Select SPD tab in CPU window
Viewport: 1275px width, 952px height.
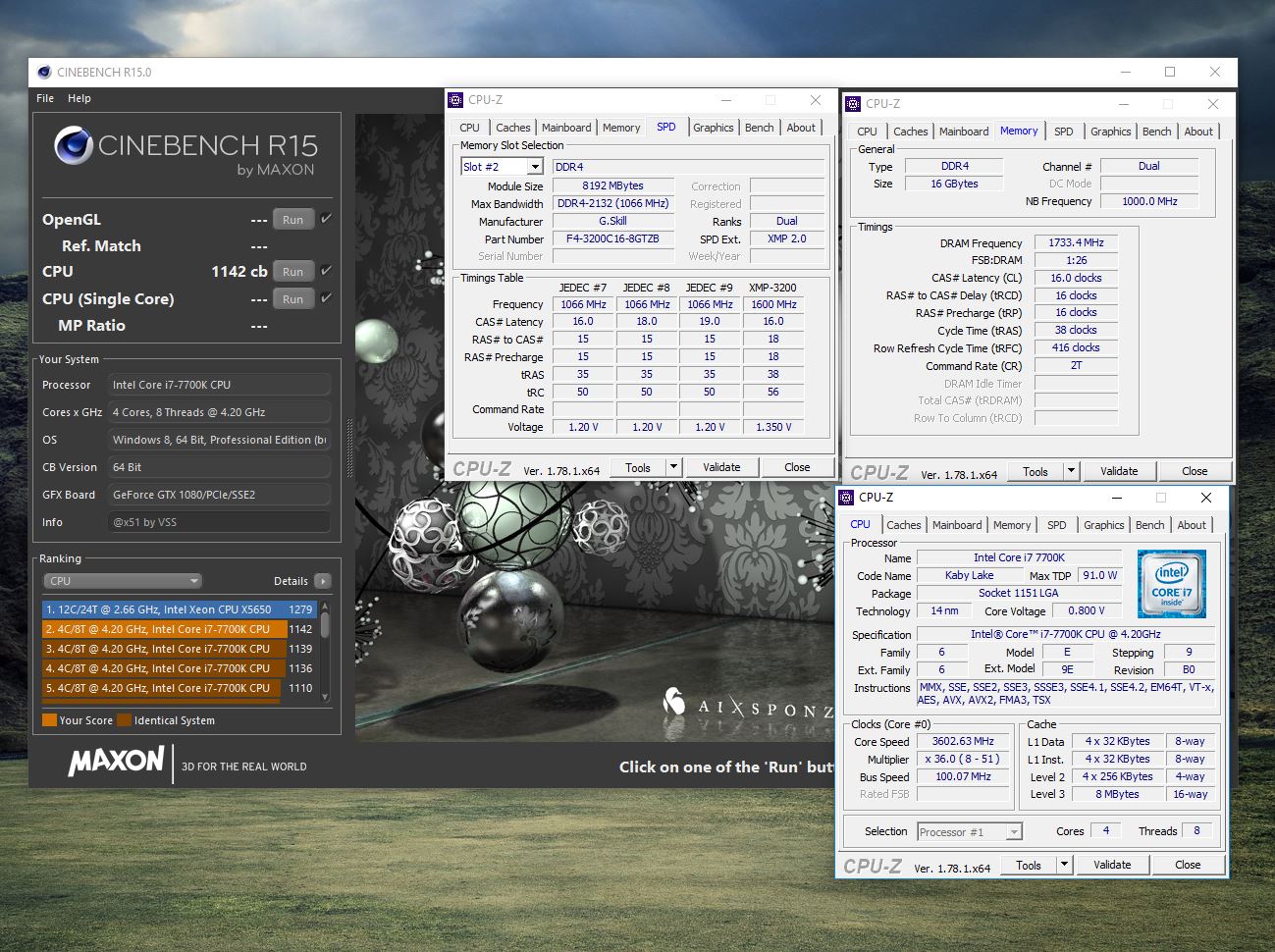click(1056, 525)
